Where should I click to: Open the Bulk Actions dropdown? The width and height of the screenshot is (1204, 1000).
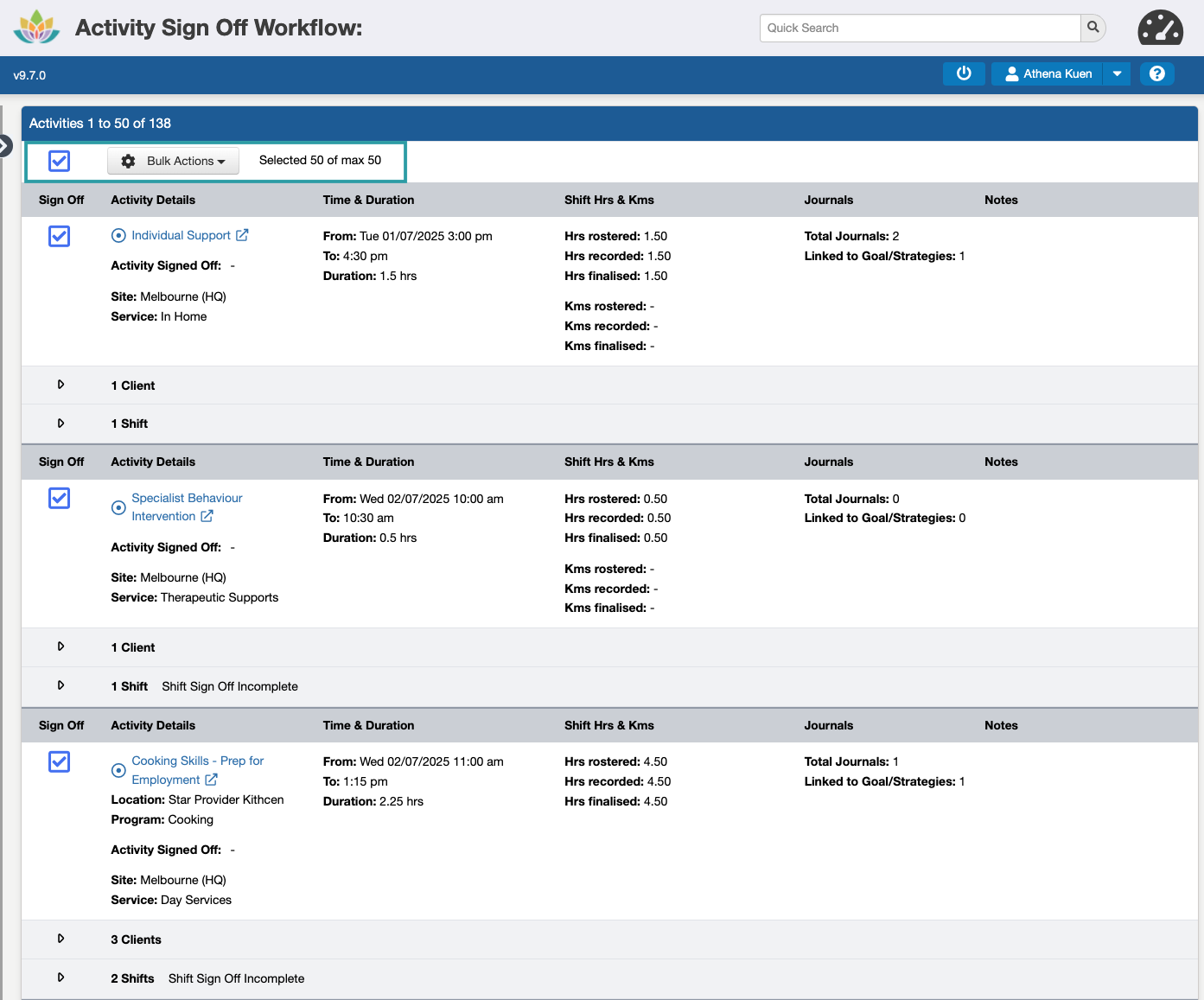click(174, 161)
